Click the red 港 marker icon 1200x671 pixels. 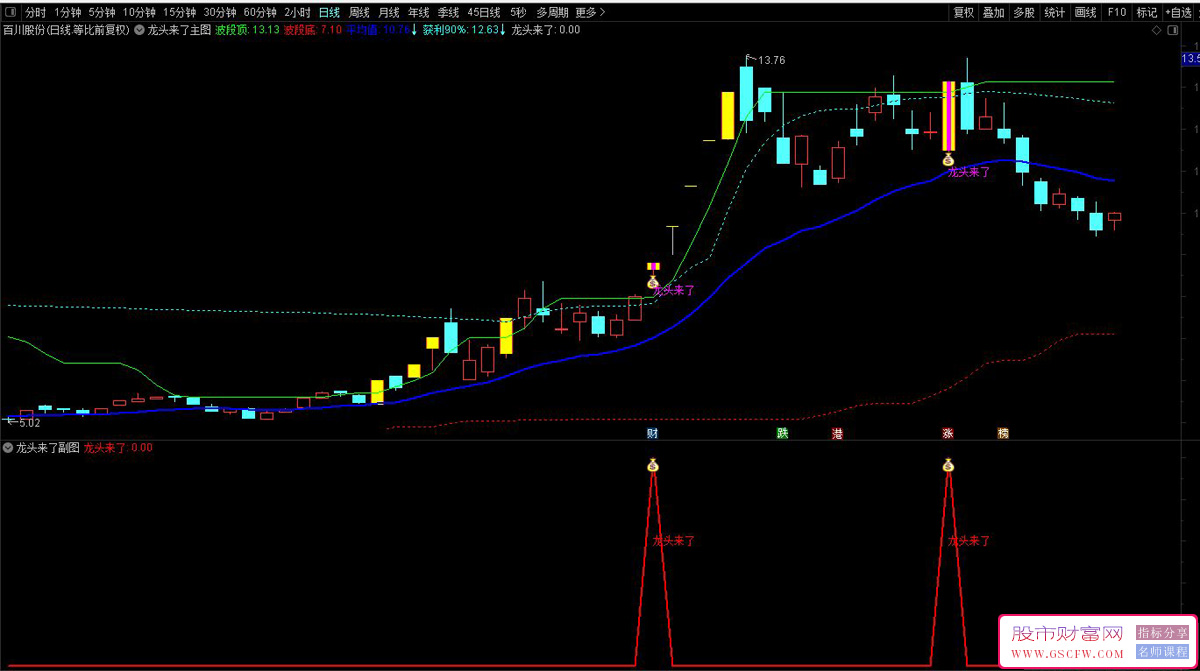[x=838, y=434]
